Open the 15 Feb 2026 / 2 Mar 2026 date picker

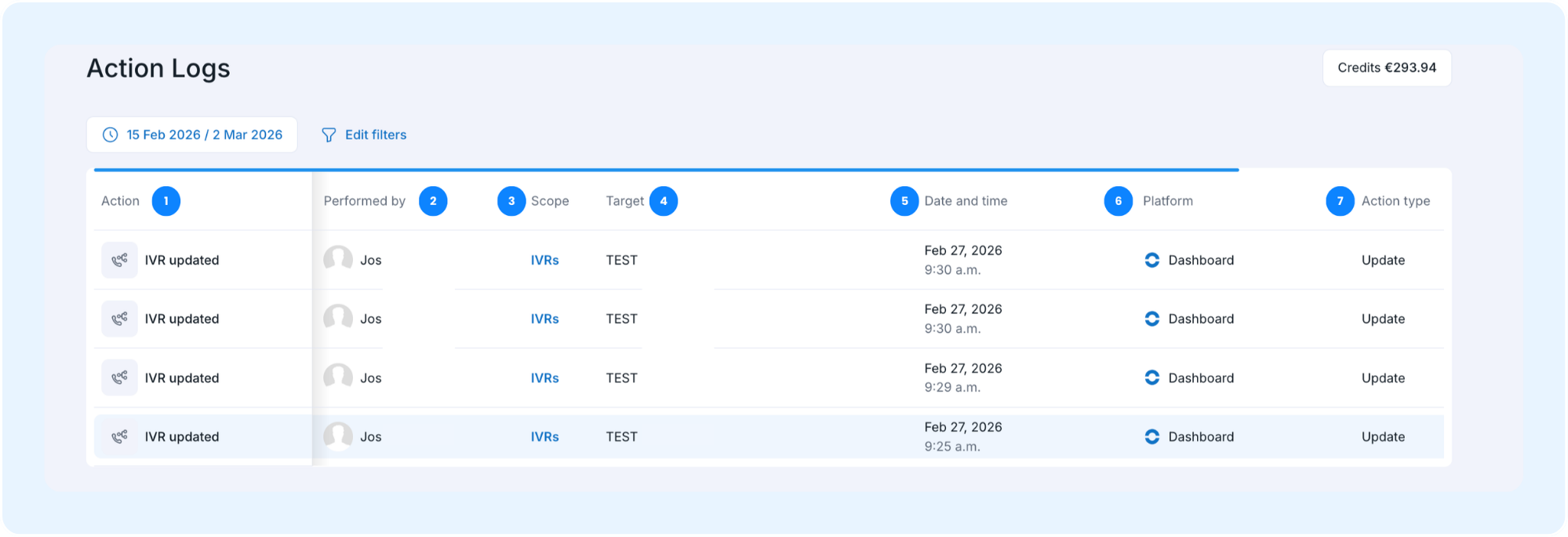192,135
